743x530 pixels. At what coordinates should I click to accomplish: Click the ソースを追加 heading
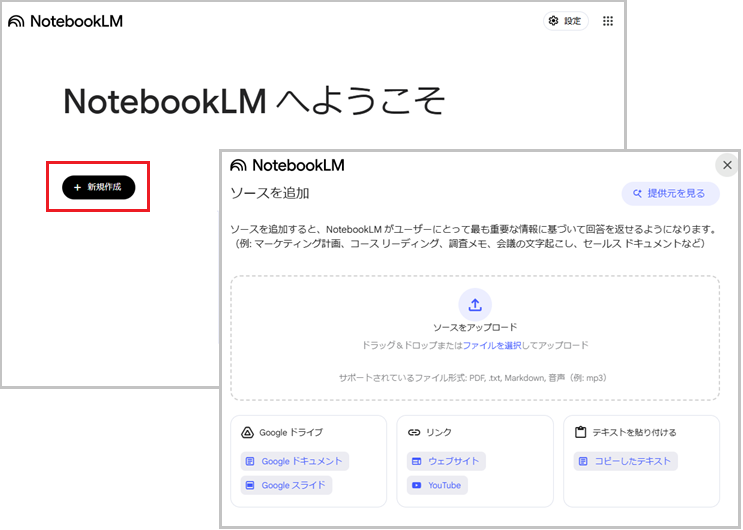point(270,193)
